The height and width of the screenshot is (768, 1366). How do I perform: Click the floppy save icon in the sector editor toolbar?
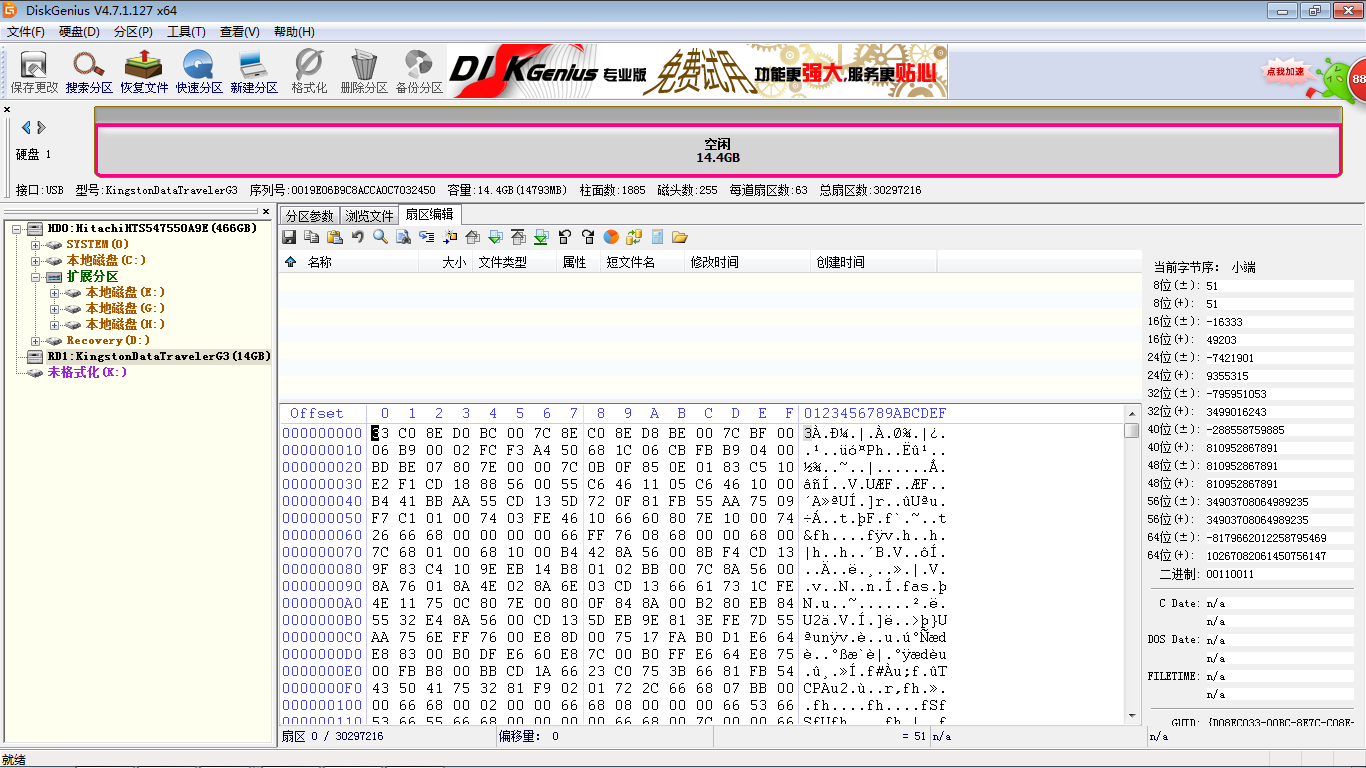[x=289, y=237]
